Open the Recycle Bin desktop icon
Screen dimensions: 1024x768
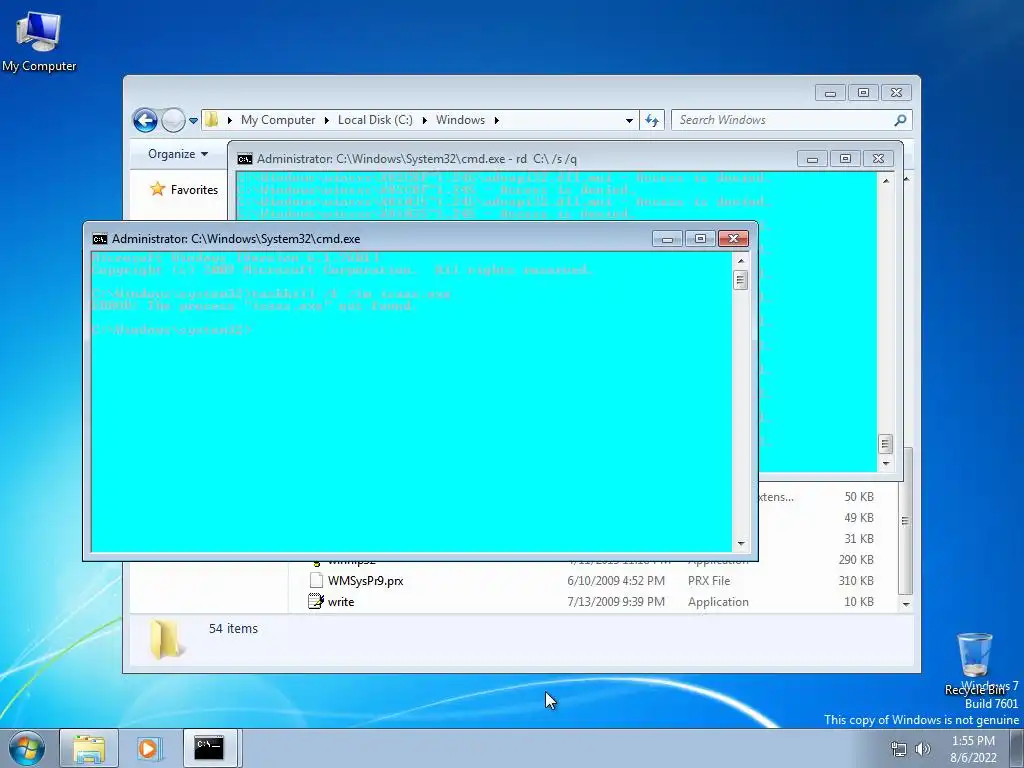(x=974, y=662)
